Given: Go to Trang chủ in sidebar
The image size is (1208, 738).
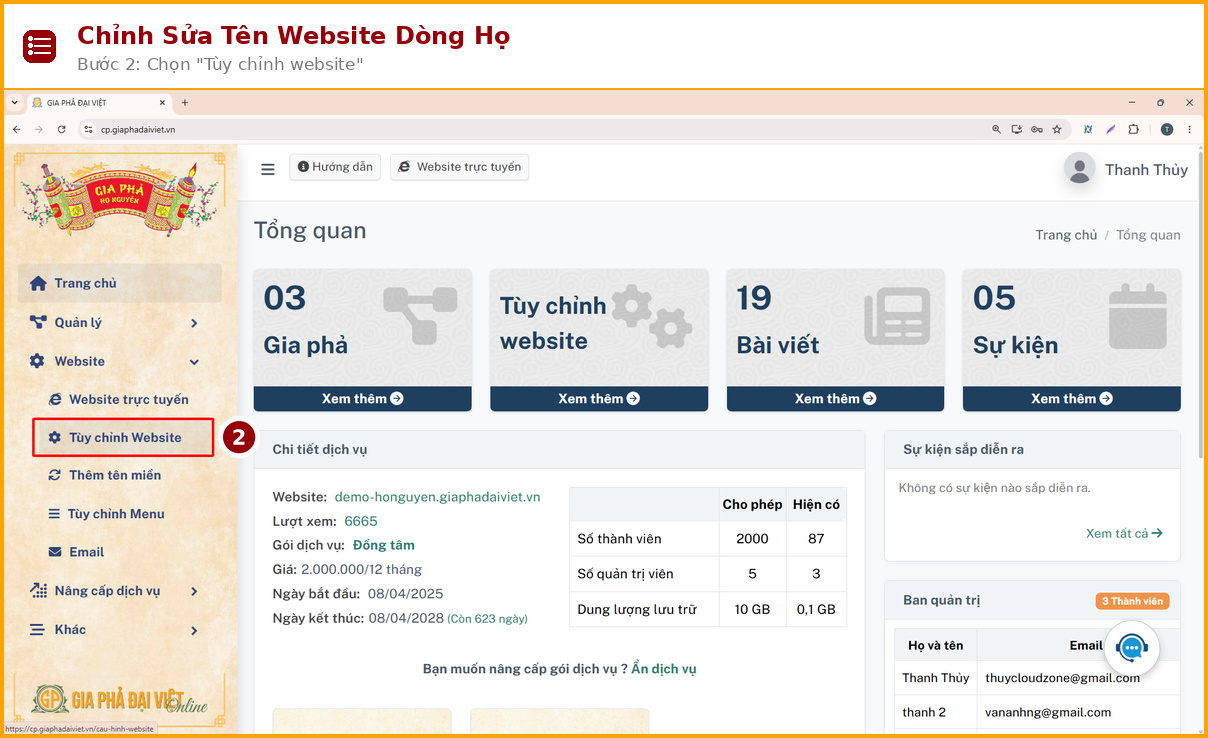Looking at the screenshot, I should tap(120, 283).
